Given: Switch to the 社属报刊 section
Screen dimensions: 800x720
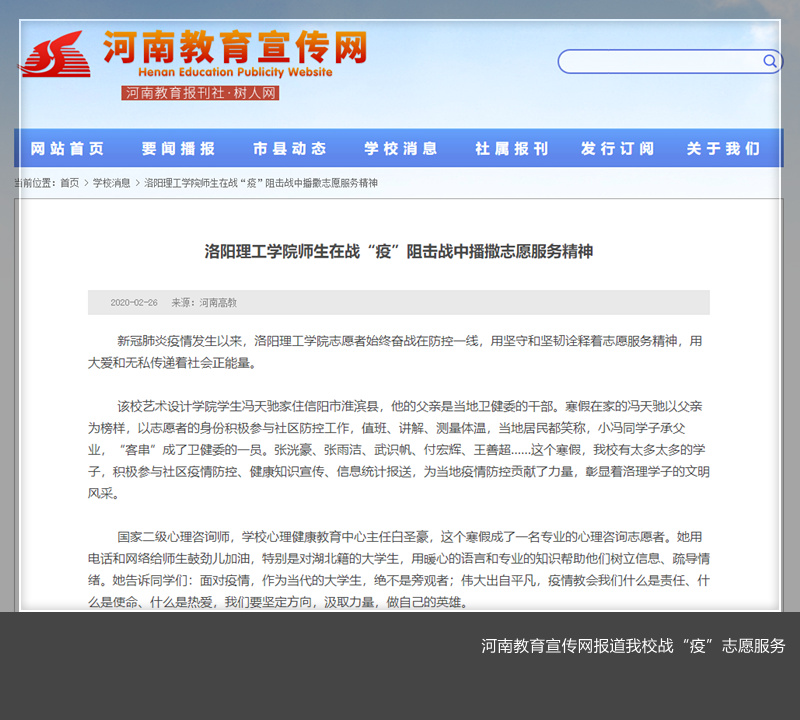Looking at the screenshot, I should [x=512, y=149].
